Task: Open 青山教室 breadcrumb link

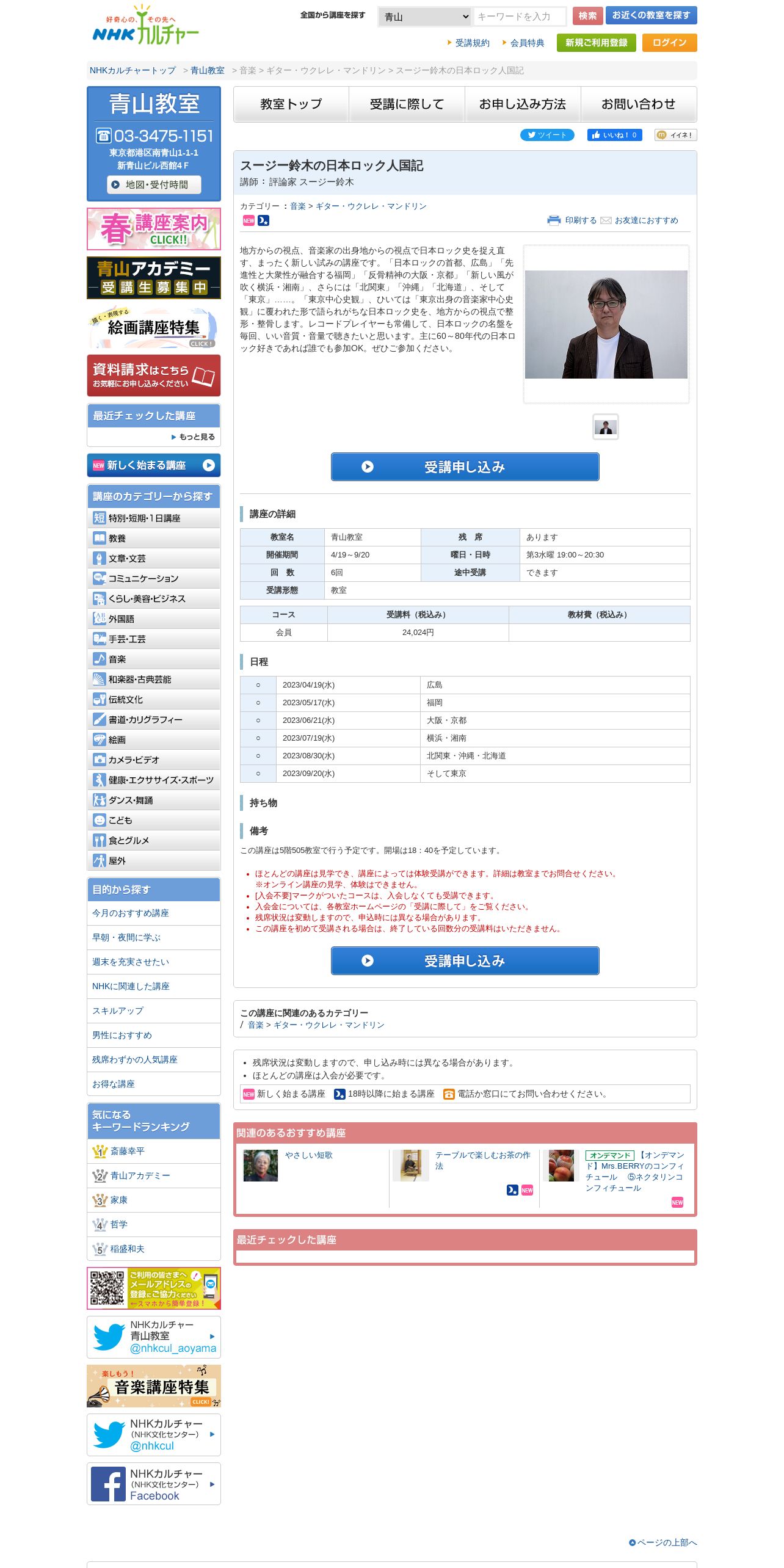Action: [x=208, y=70]
